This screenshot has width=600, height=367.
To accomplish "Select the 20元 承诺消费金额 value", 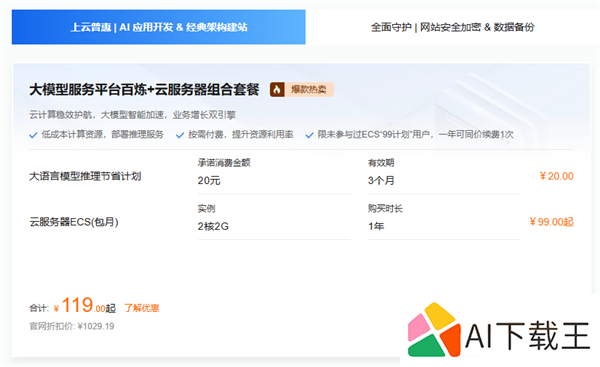I will click(x=209, y=181).
